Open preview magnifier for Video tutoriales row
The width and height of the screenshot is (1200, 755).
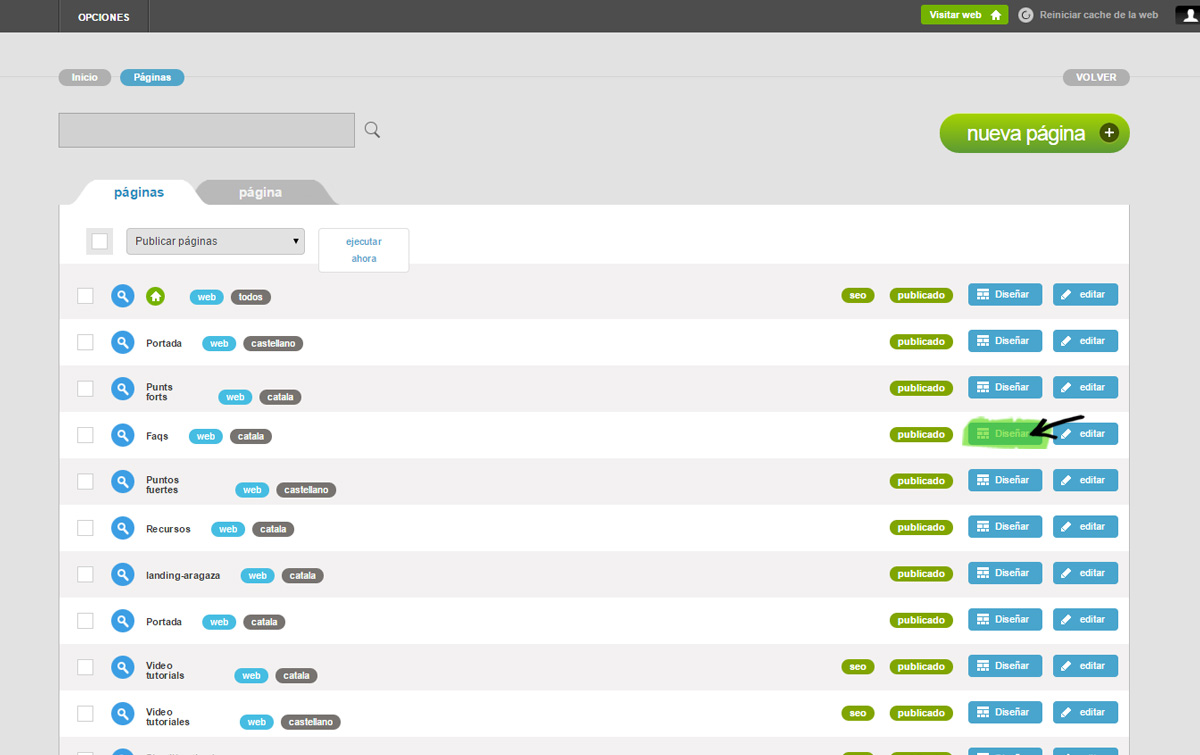122,714
